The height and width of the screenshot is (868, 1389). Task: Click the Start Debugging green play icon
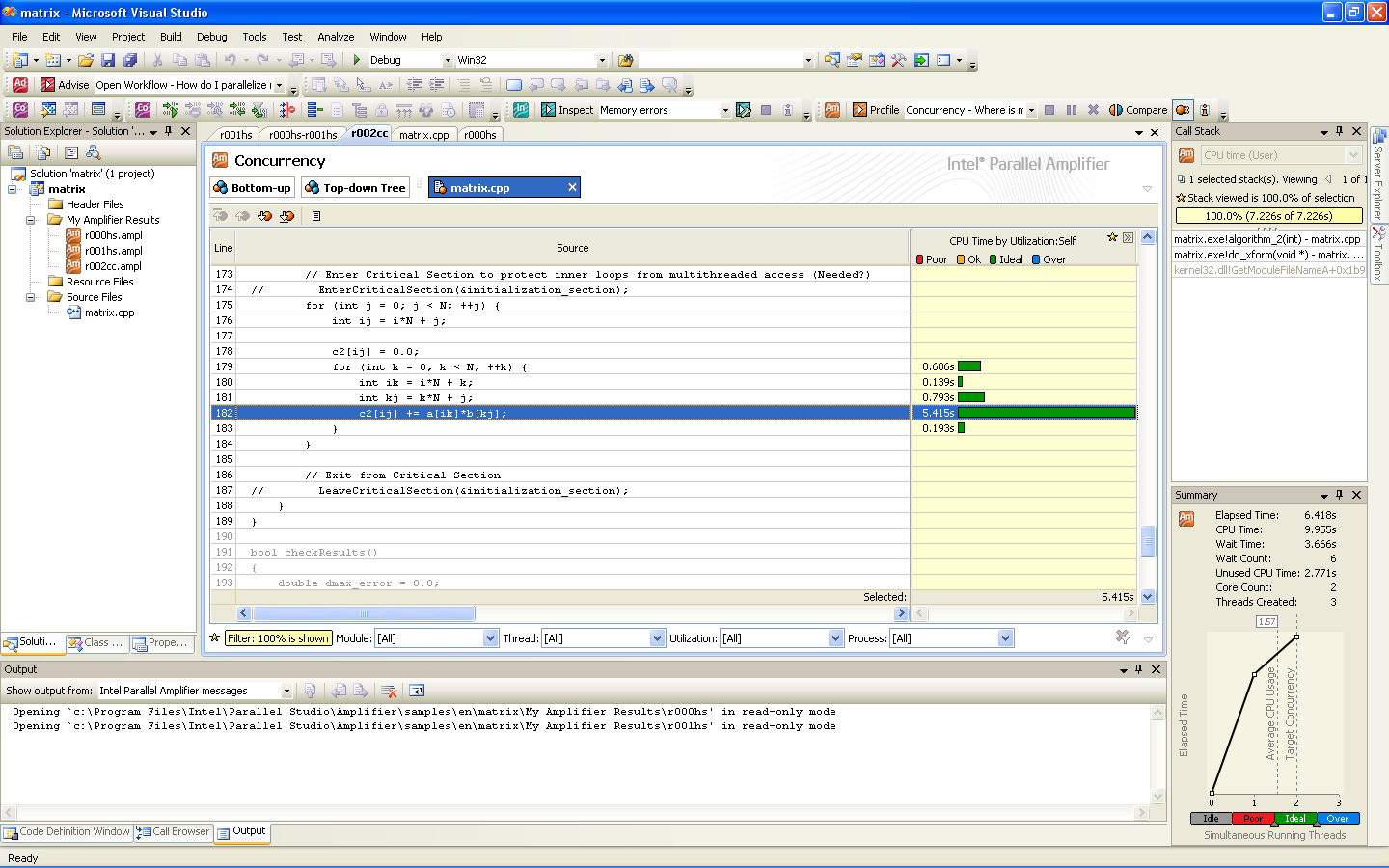pyautogui.click(x=357, y=60)
